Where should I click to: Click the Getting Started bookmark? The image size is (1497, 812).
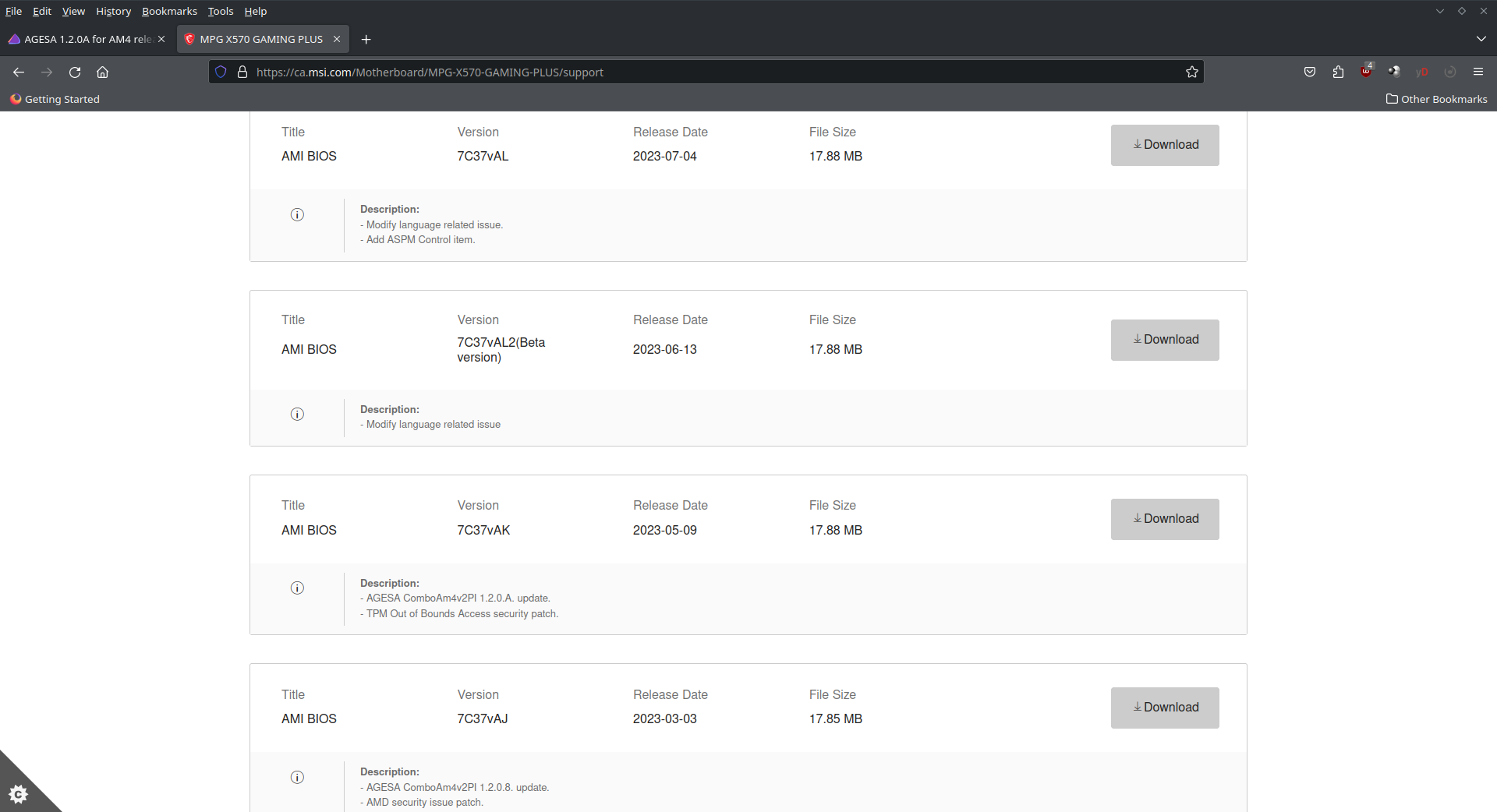click(55, 99)
